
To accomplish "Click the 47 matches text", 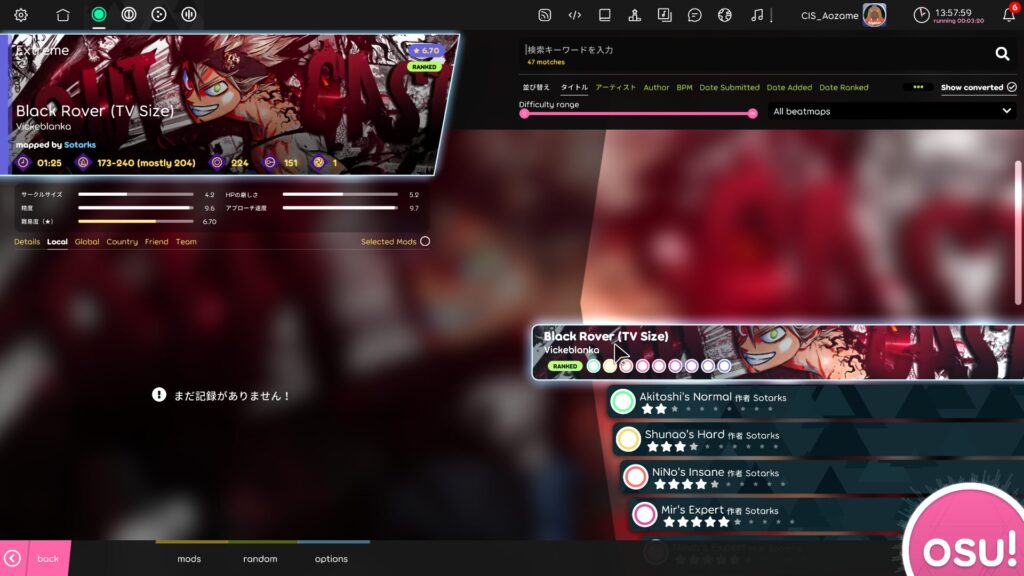I will tap(546, 62).
